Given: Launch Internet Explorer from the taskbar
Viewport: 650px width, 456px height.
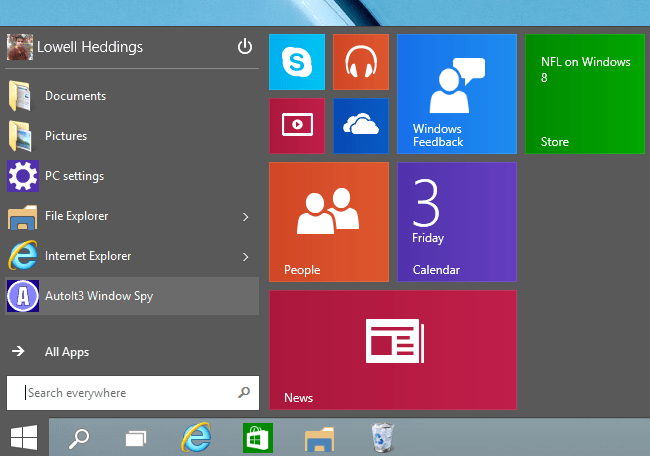Looking at the screenshot, I should [x=196, y=437].
